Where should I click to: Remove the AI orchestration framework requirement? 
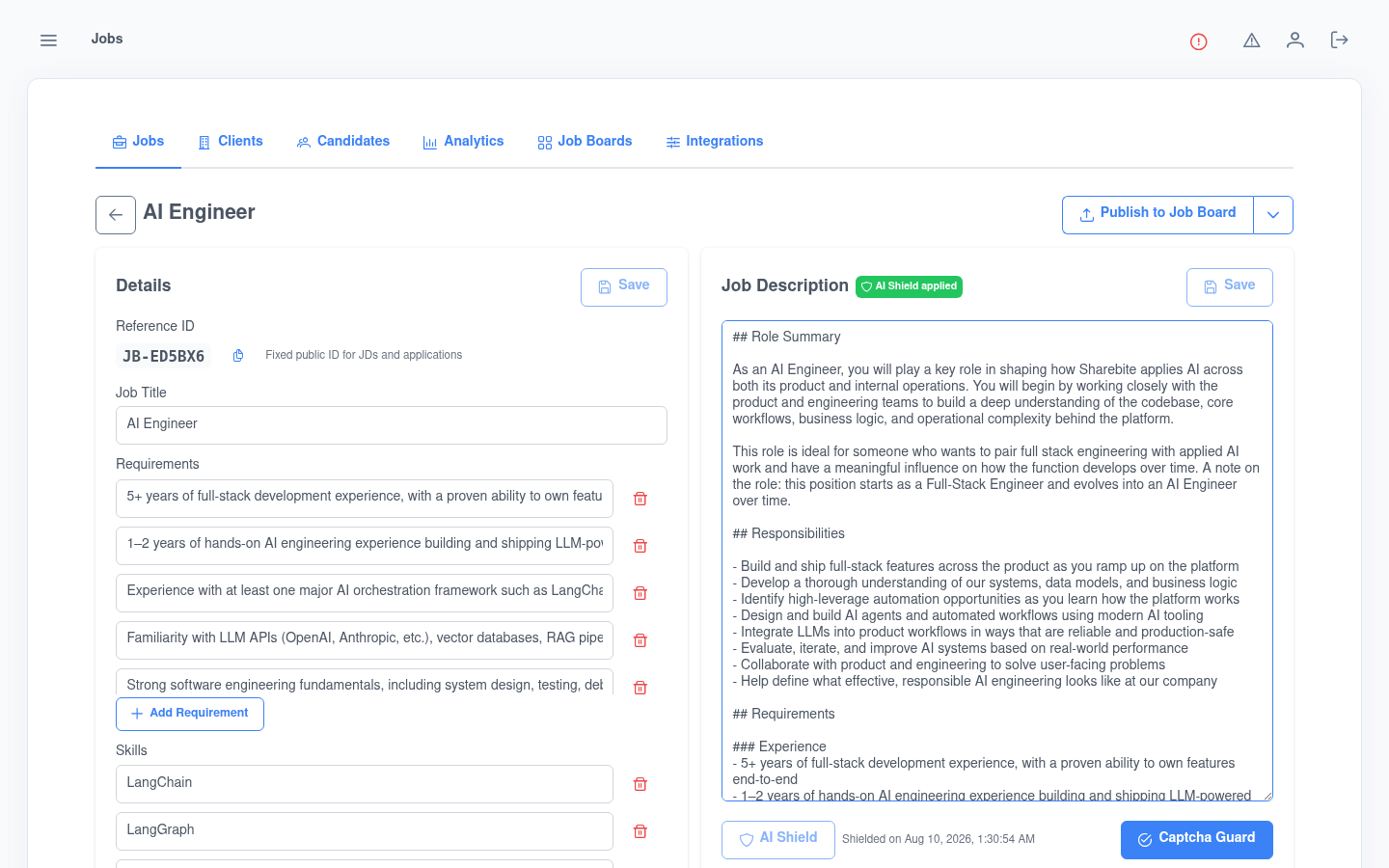(640, 593)
